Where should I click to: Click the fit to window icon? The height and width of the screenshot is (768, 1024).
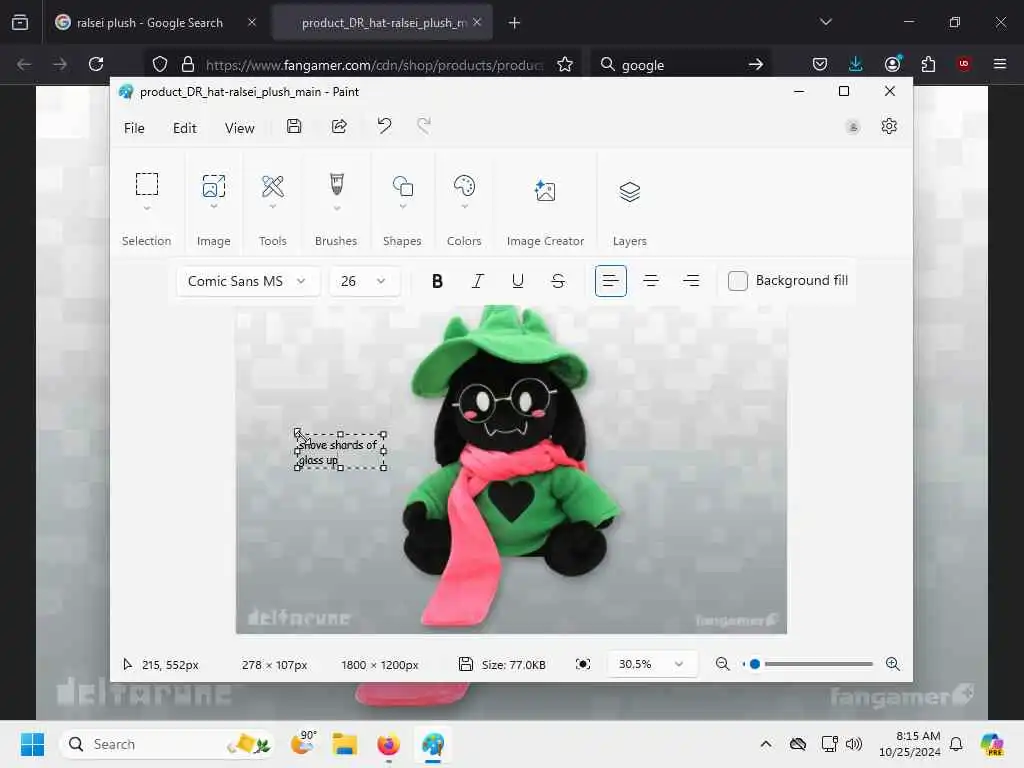583,664
